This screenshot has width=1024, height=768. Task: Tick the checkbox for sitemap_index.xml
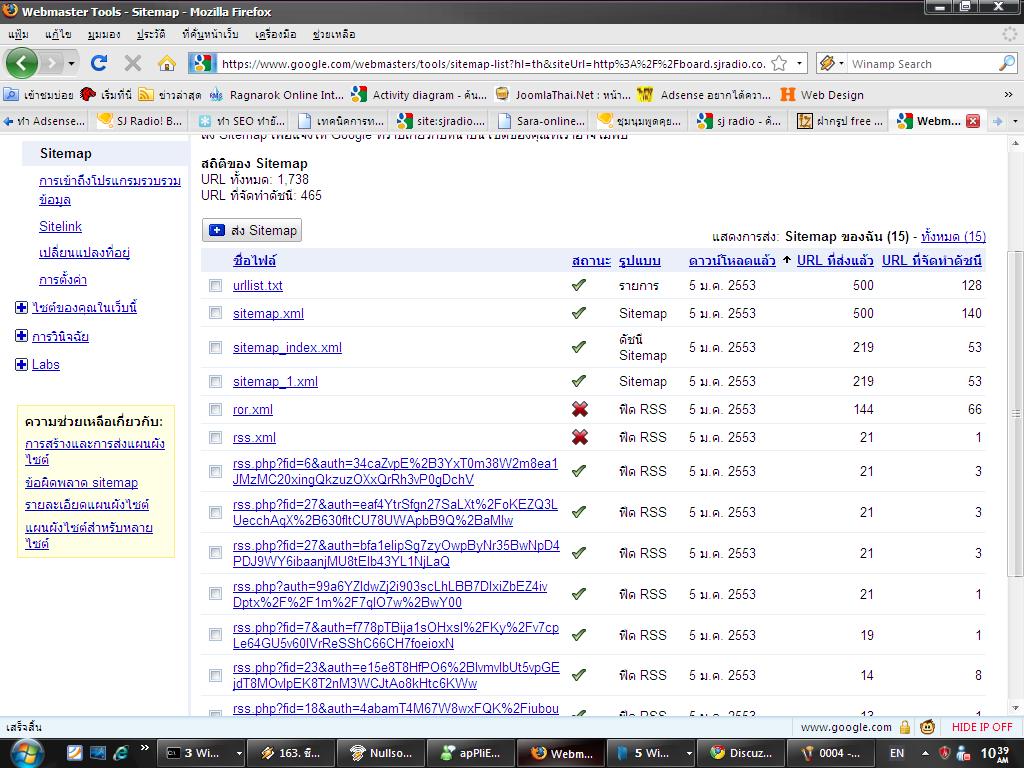coord(216,347)
